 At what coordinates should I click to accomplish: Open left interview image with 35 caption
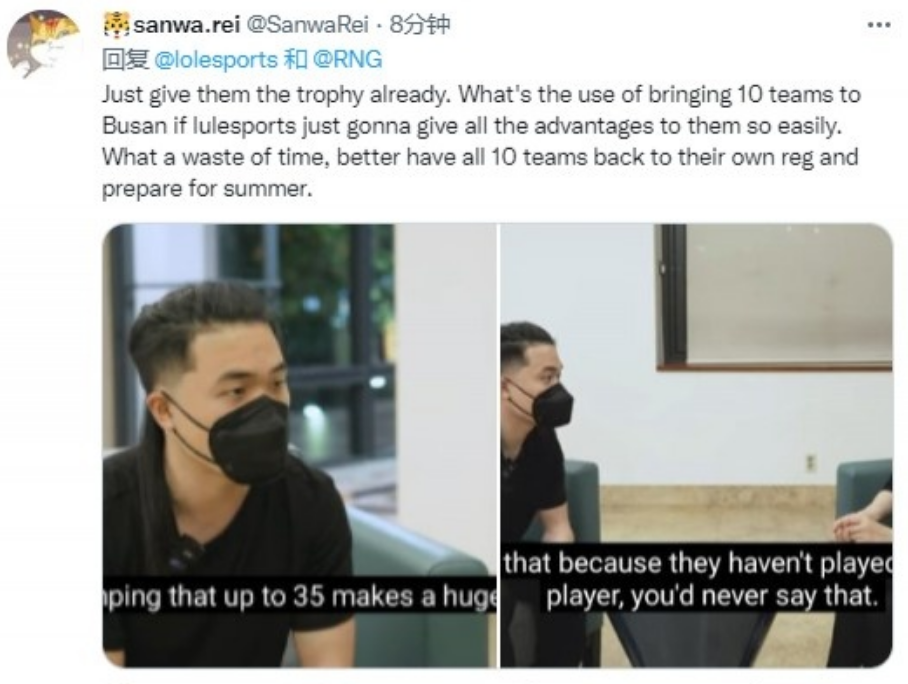299,445
